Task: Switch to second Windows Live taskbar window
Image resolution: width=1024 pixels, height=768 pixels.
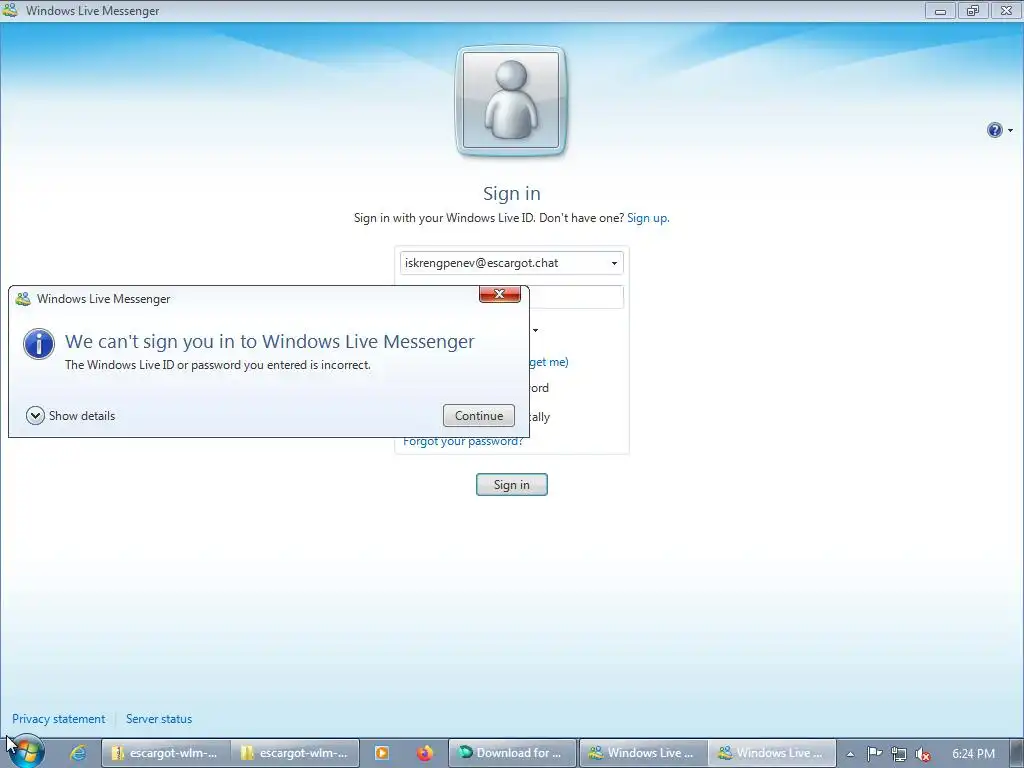Action: tap(773, 753)
